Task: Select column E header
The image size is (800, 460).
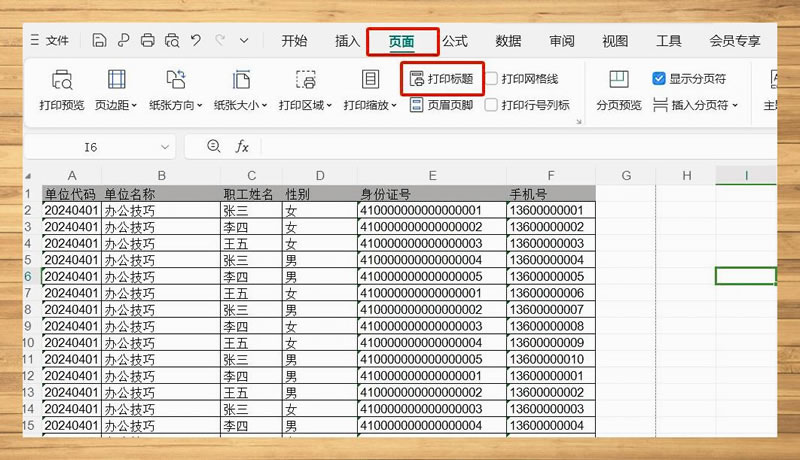Action: 432,176
